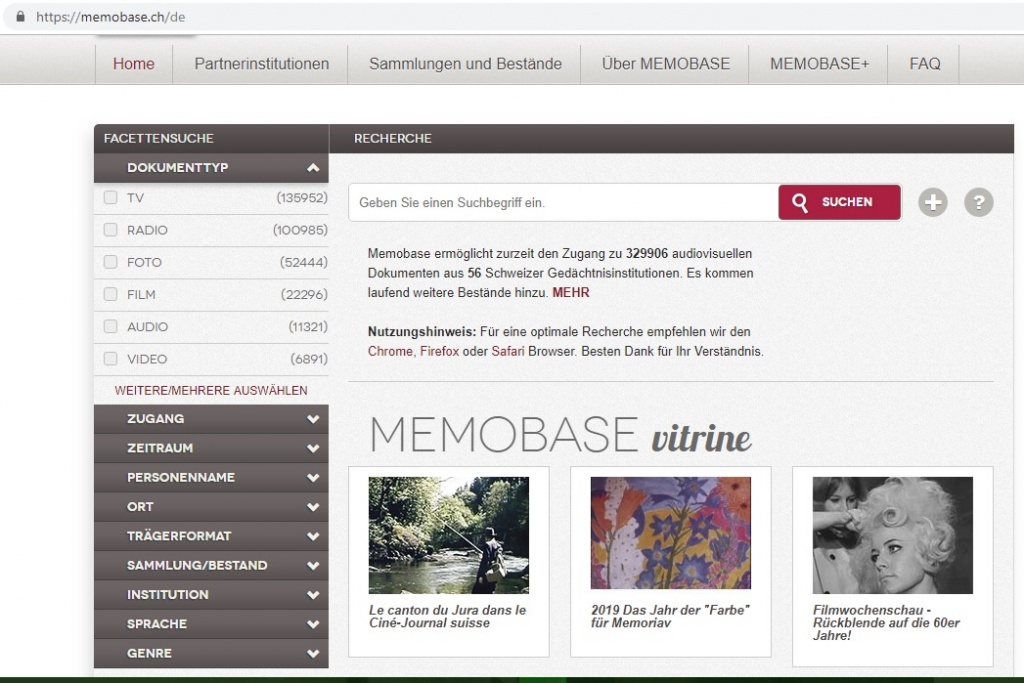Open the Chrome browser link
1024x683 pixels.
390,351
